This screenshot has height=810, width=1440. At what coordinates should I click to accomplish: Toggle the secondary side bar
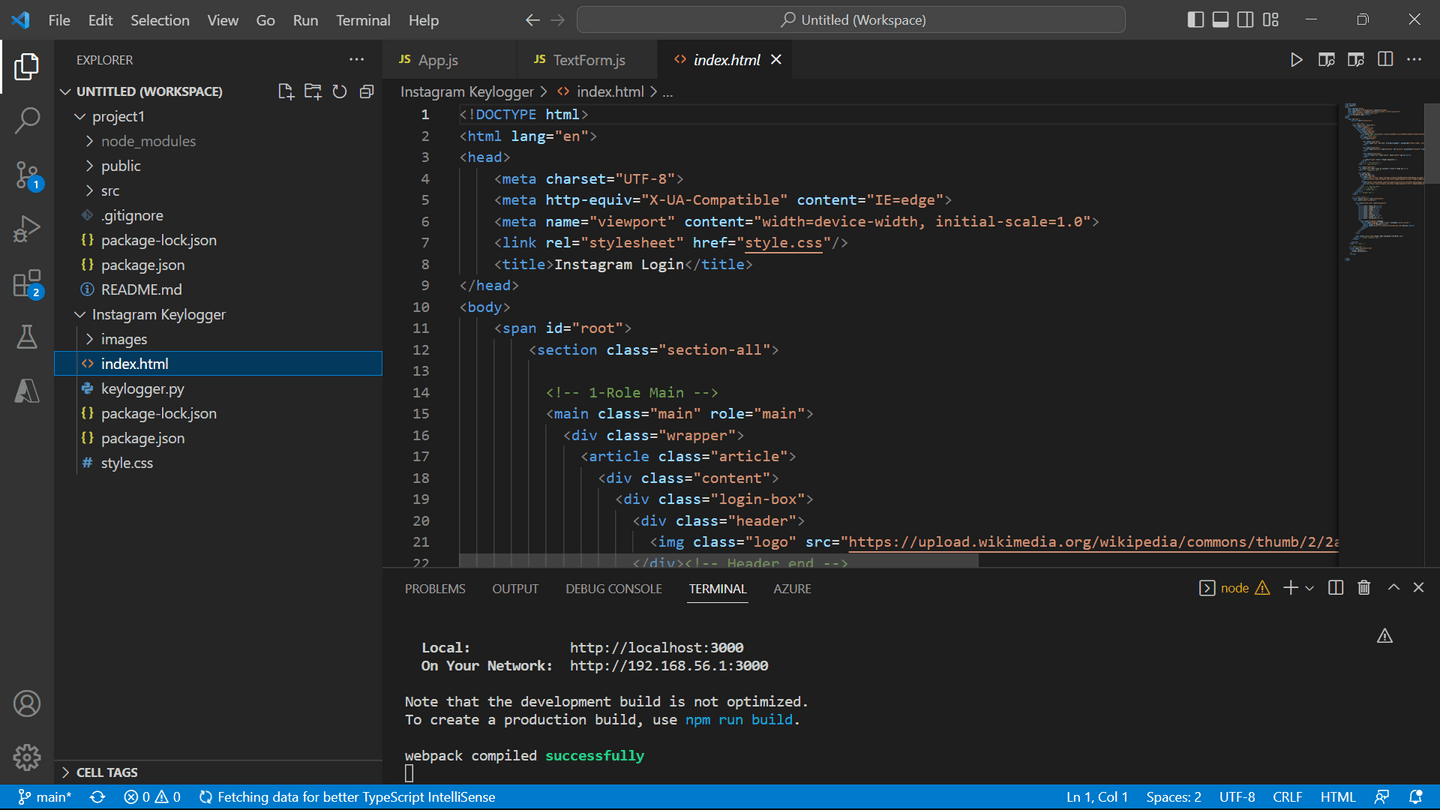point(1246,20)
